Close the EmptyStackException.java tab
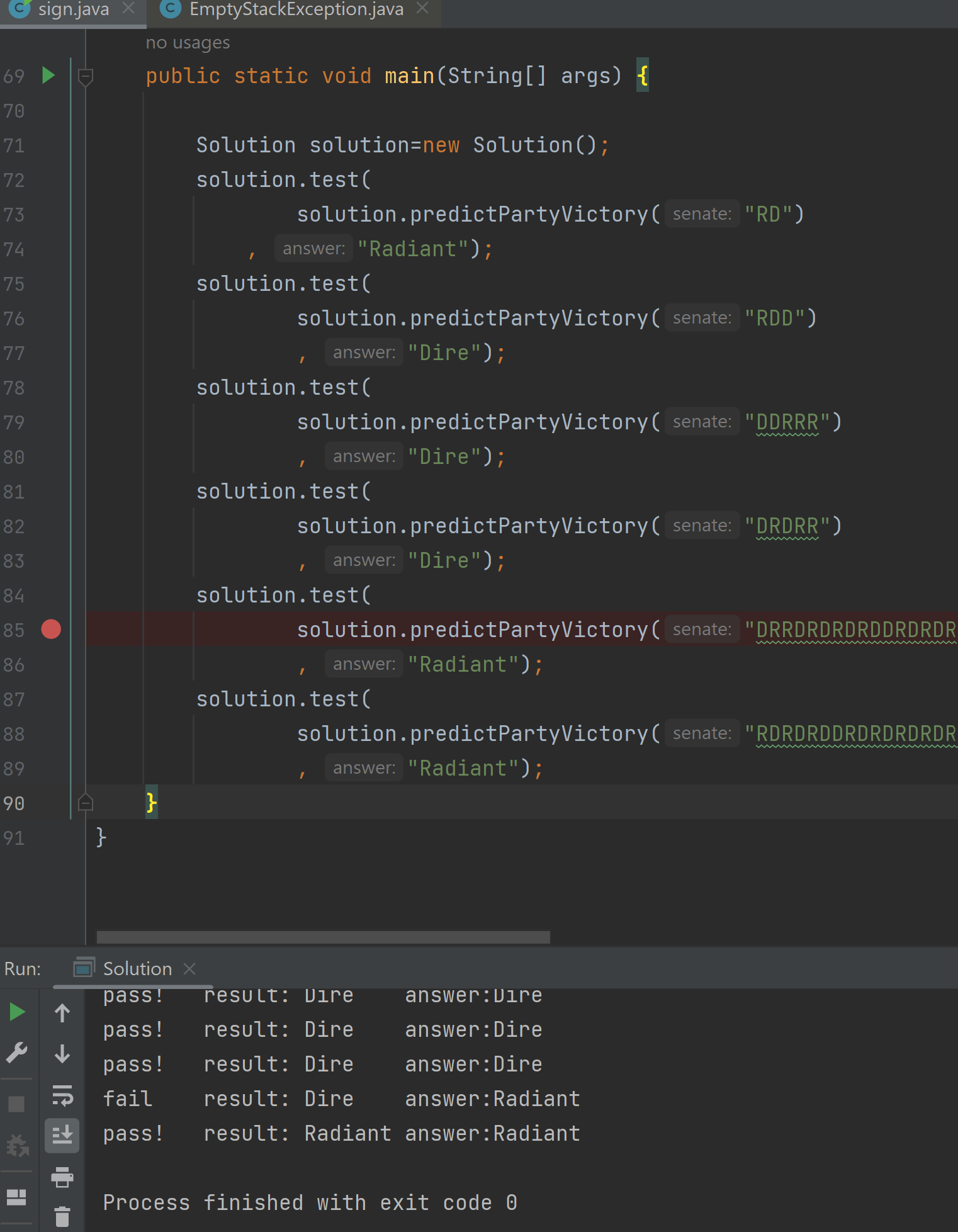The height and width of the screenshot is (1232, 958). [422, 8]
